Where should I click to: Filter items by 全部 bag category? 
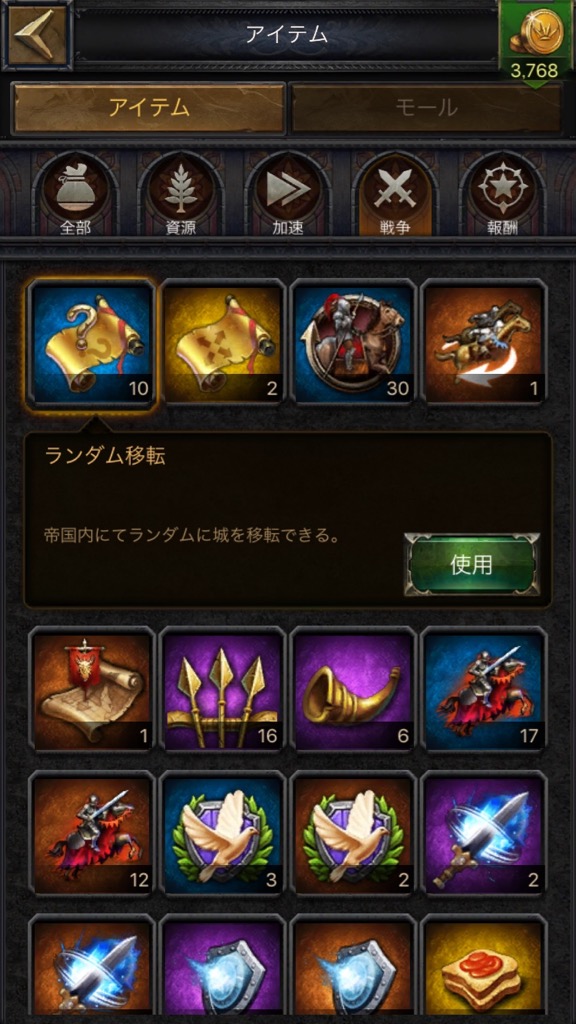75,195
